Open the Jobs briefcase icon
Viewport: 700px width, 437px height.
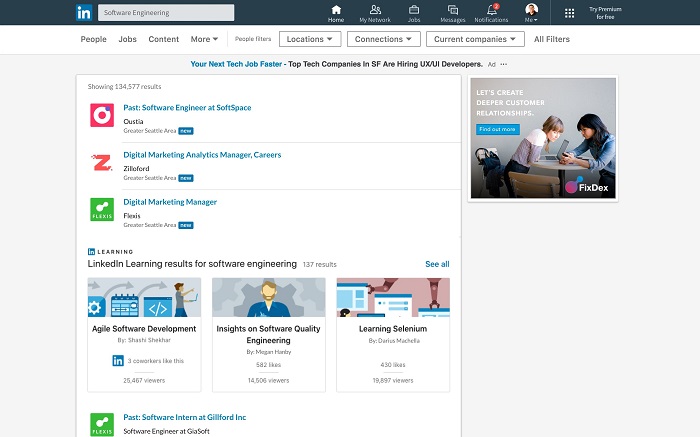[414, 10]
